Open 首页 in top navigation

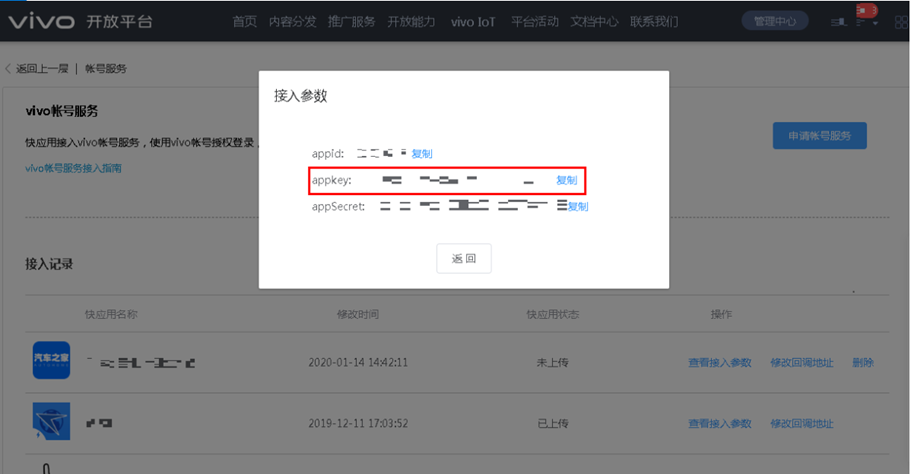(245, 21)
